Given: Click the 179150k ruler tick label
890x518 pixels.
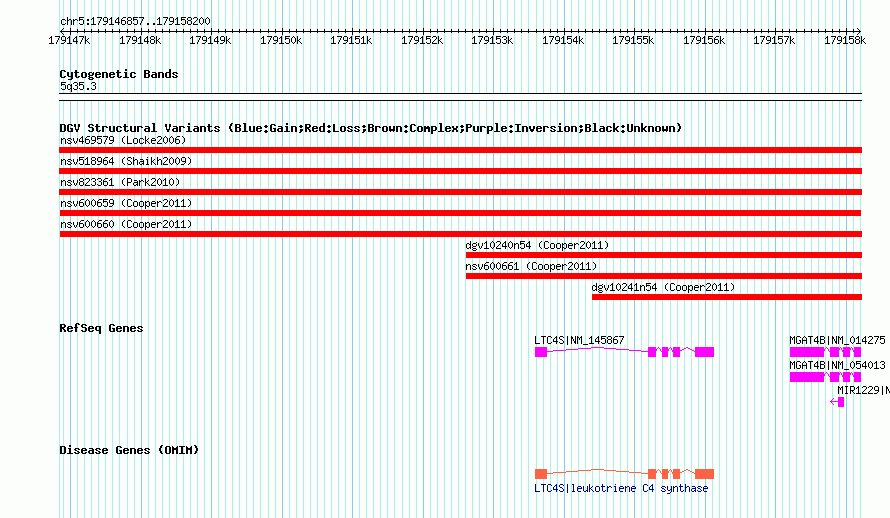Looking at the screenshot, I should coord(281,40).
